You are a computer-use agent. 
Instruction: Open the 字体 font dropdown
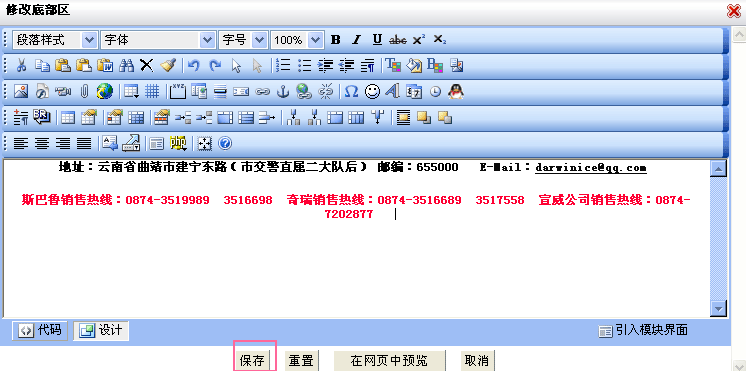158,40
